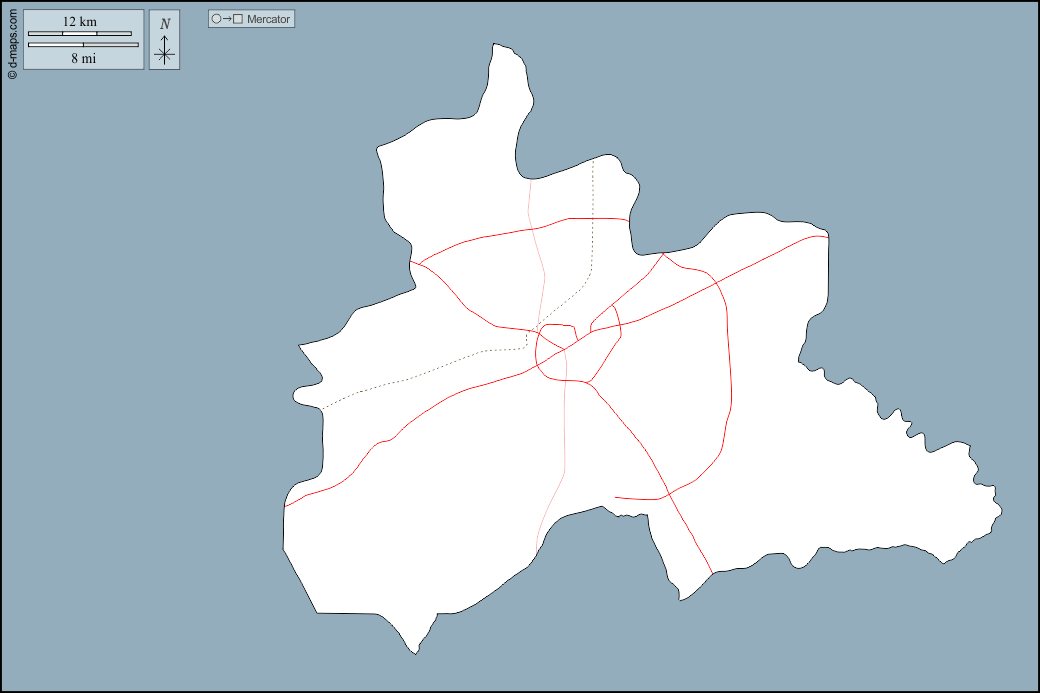
Task: Click the mile scale bar
Action: tap(82, 45)
